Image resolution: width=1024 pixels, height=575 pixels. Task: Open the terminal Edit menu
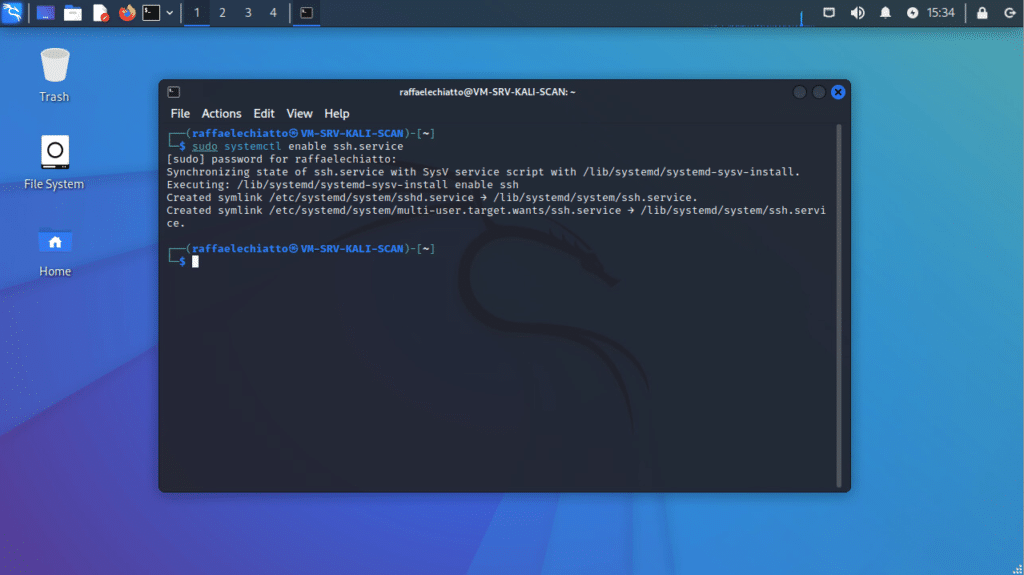264,114
